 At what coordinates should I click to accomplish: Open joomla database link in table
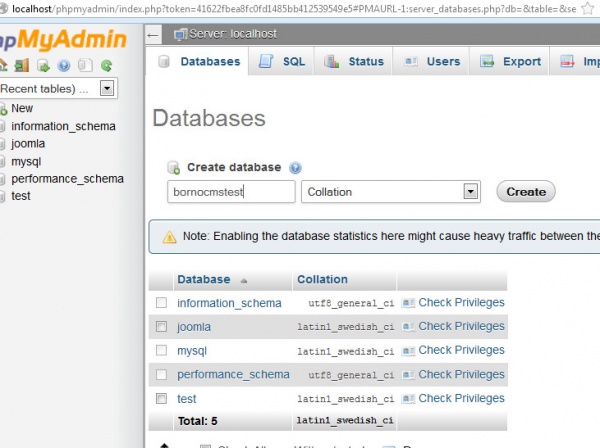click(194, 327)
